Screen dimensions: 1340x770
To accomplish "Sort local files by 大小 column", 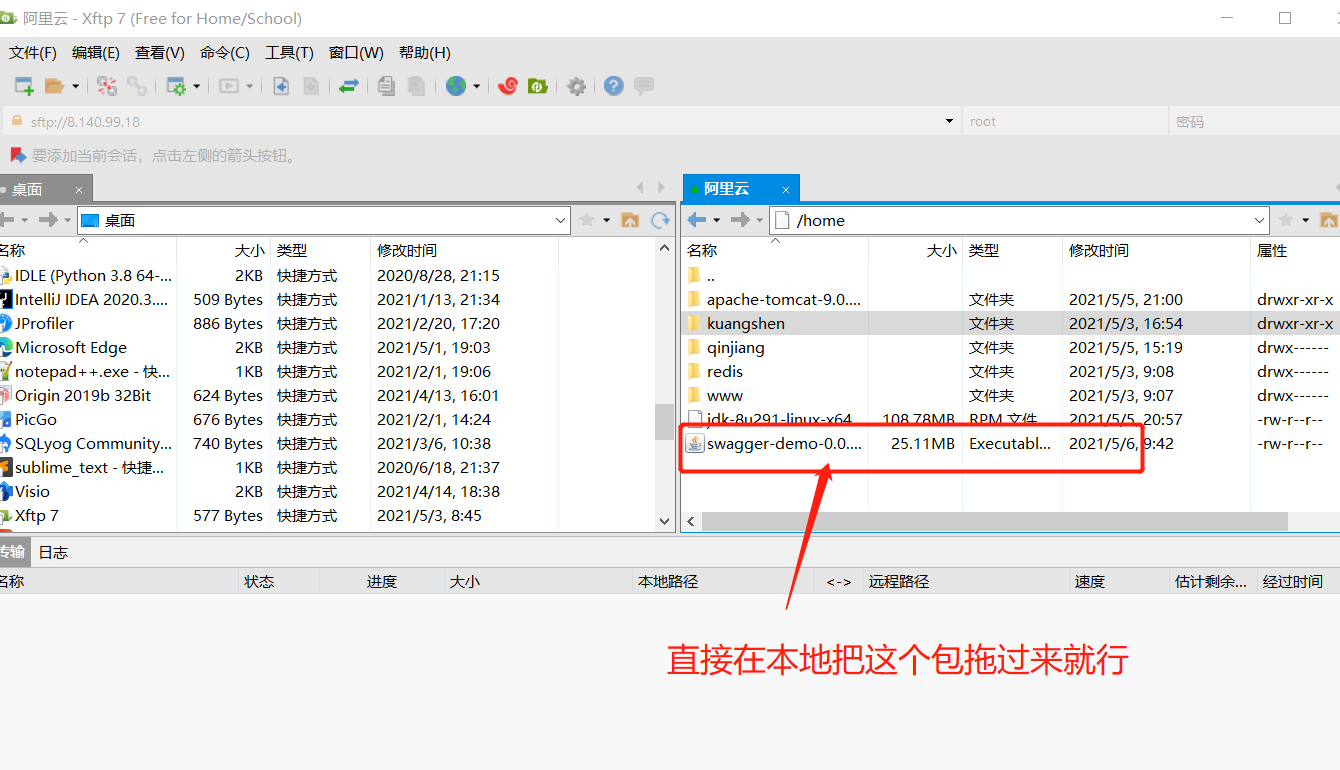I will coord(222,250).
